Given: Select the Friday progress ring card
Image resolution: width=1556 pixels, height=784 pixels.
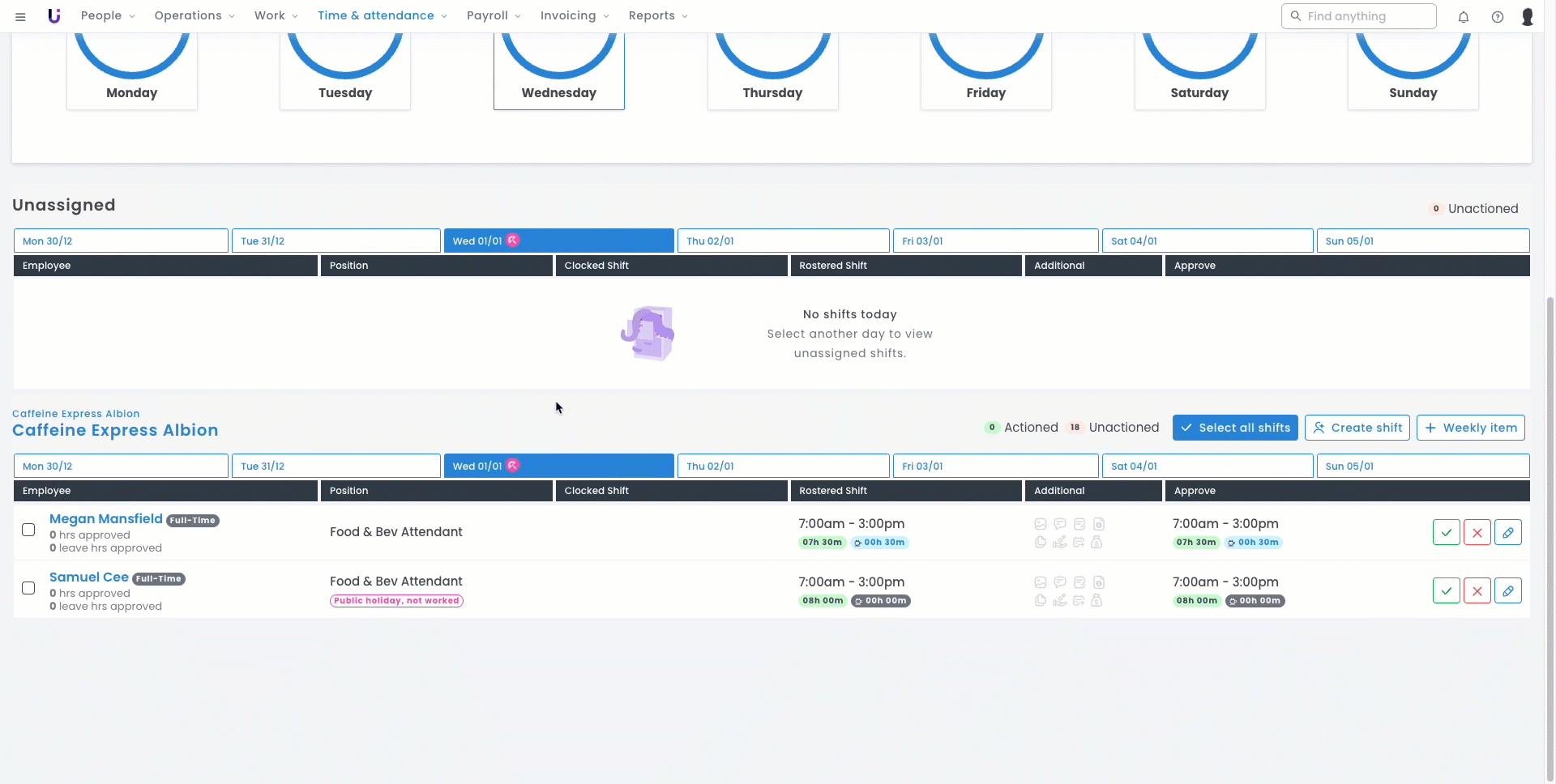Looking at the screenshot, I should pyautogui.click(x=985, y=71).
